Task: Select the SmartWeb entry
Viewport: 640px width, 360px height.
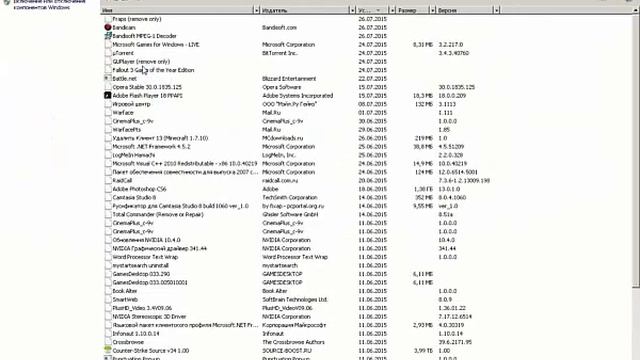Action: (x=125, y=300)
